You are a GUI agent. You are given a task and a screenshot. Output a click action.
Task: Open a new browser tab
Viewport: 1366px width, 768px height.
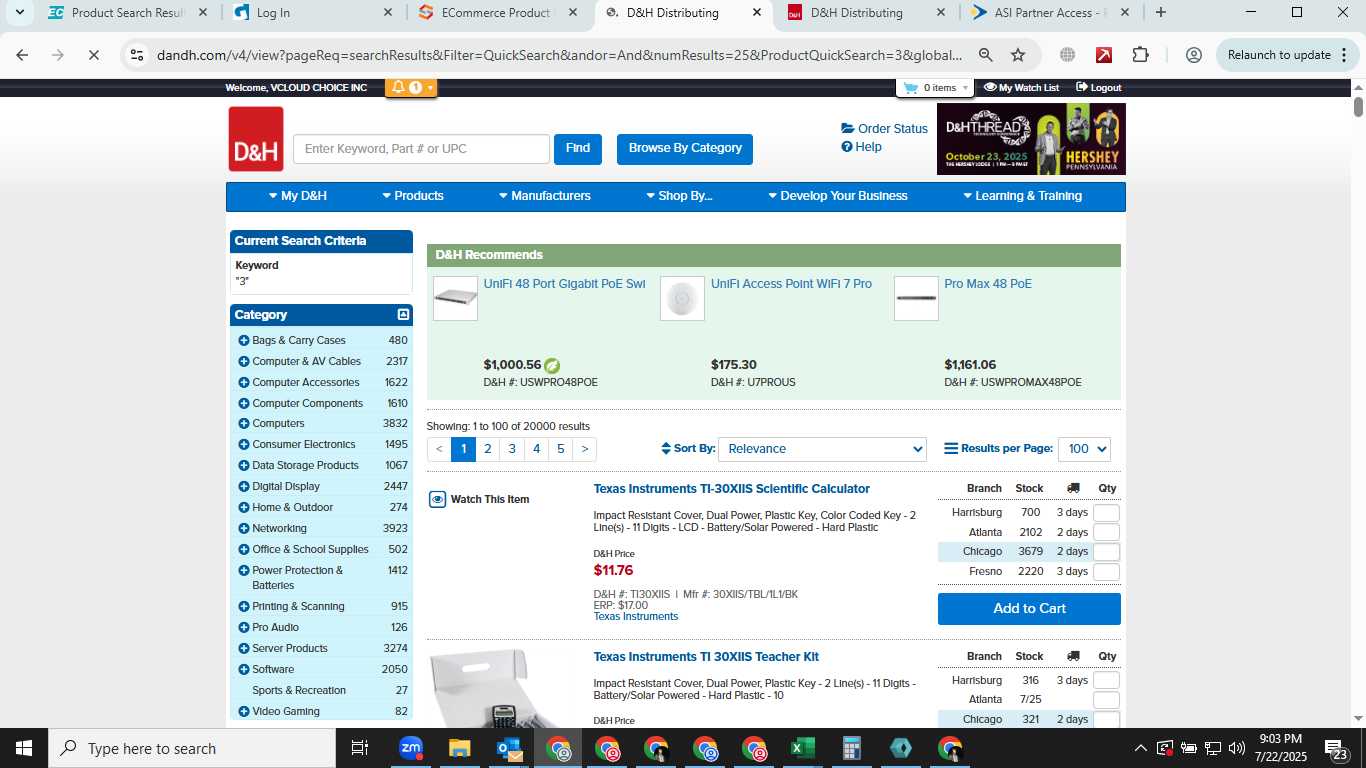pos(1160,13)
